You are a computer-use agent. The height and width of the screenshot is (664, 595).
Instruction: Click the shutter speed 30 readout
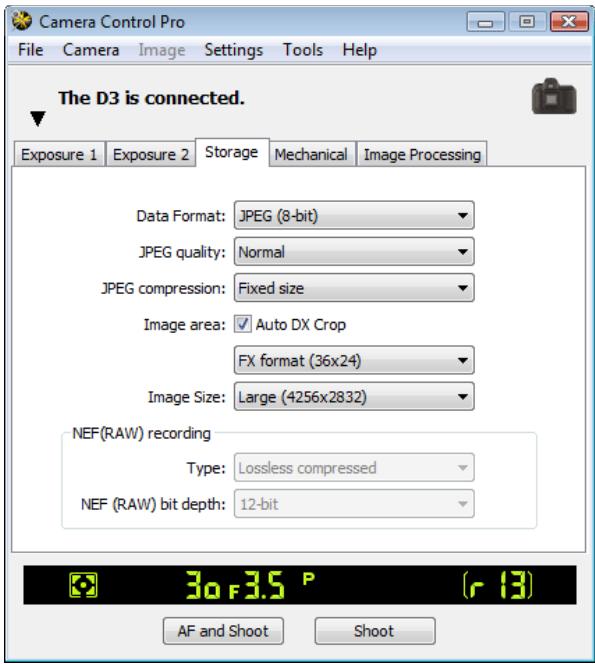[x=203, y=585]
